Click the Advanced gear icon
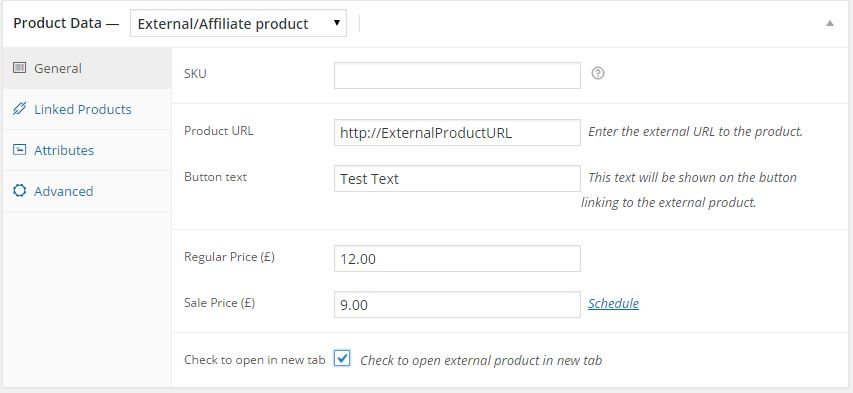This screenshot has width=853, height=393. [20, 191]
